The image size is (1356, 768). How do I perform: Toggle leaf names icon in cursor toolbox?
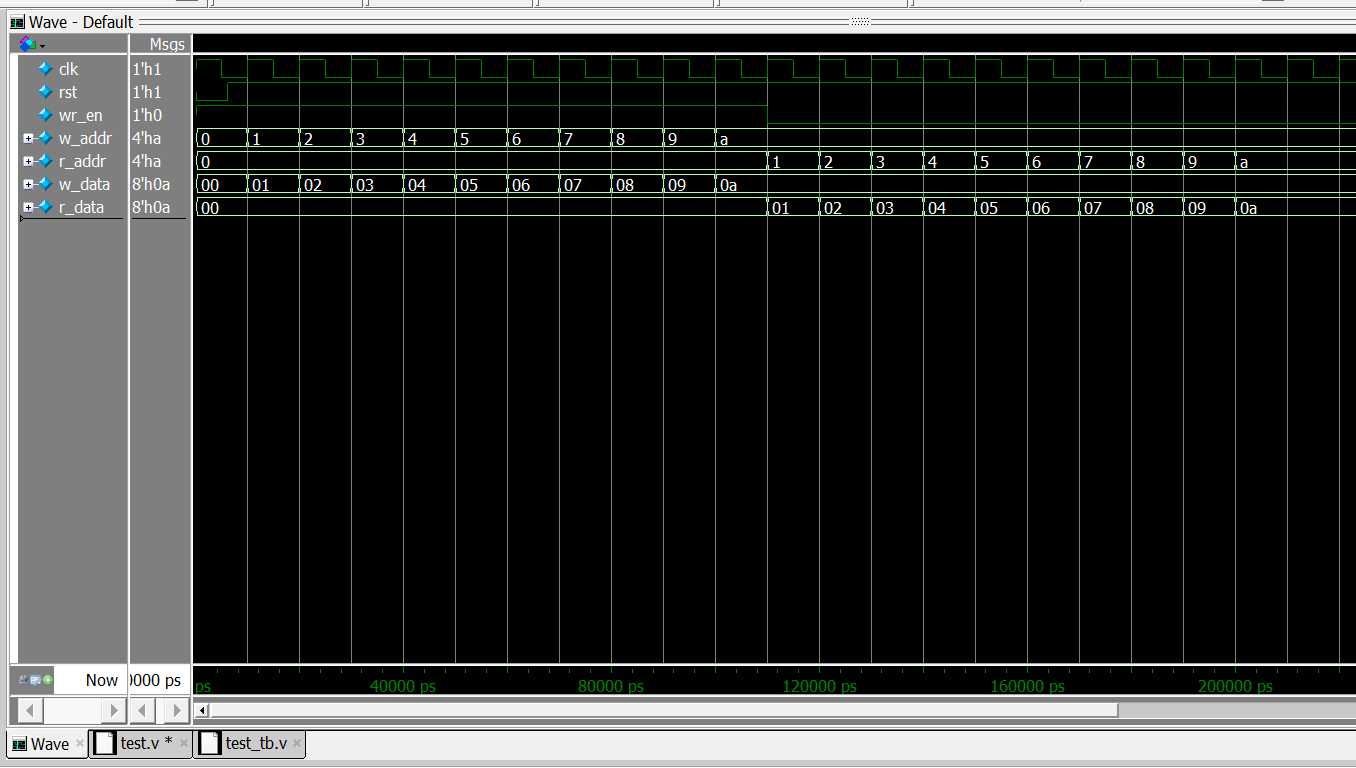(24, 680)
